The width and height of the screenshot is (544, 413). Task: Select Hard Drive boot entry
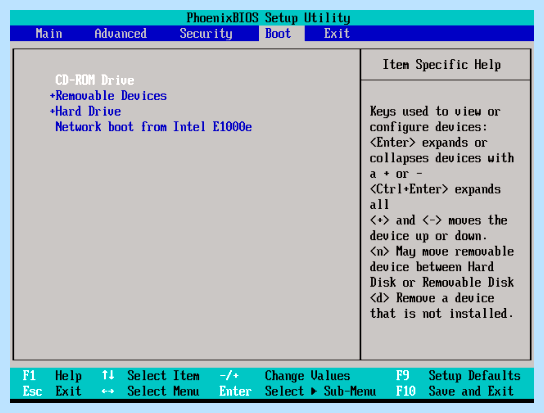pyautogui.click(x=88, y=111)
